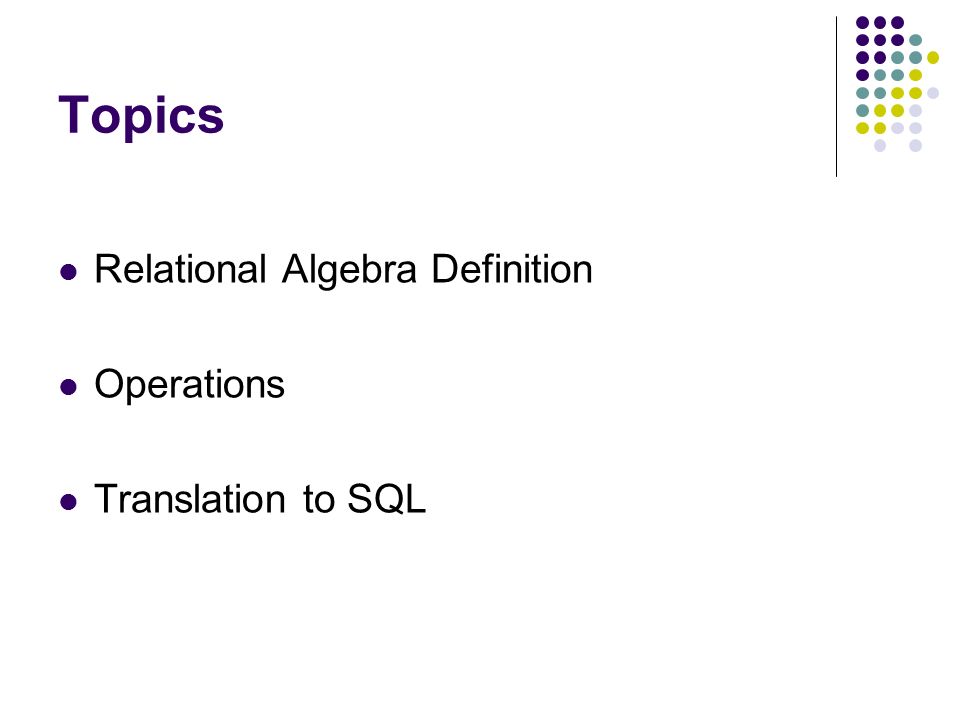Click the bottom-right lavender dot in decoration

click(x=915, y=146)
